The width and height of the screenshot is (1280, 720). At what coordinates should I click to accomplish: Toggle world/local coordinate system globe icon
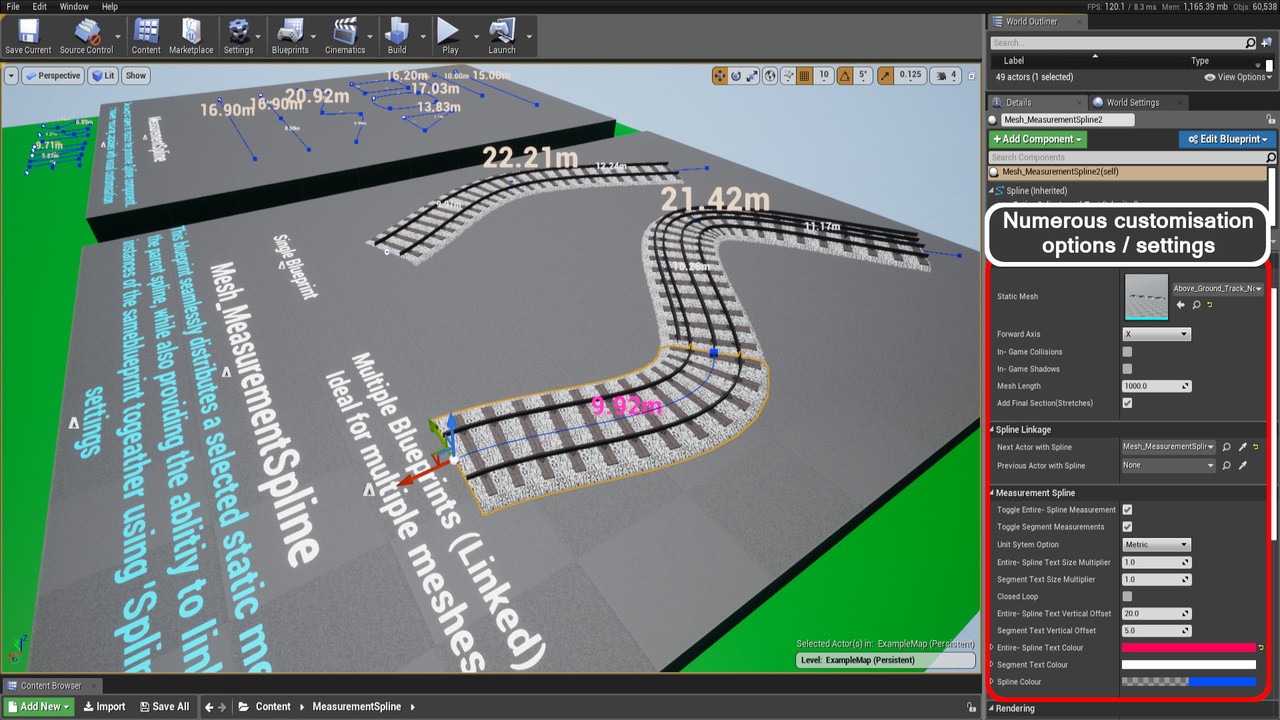(x=770, y=75)
